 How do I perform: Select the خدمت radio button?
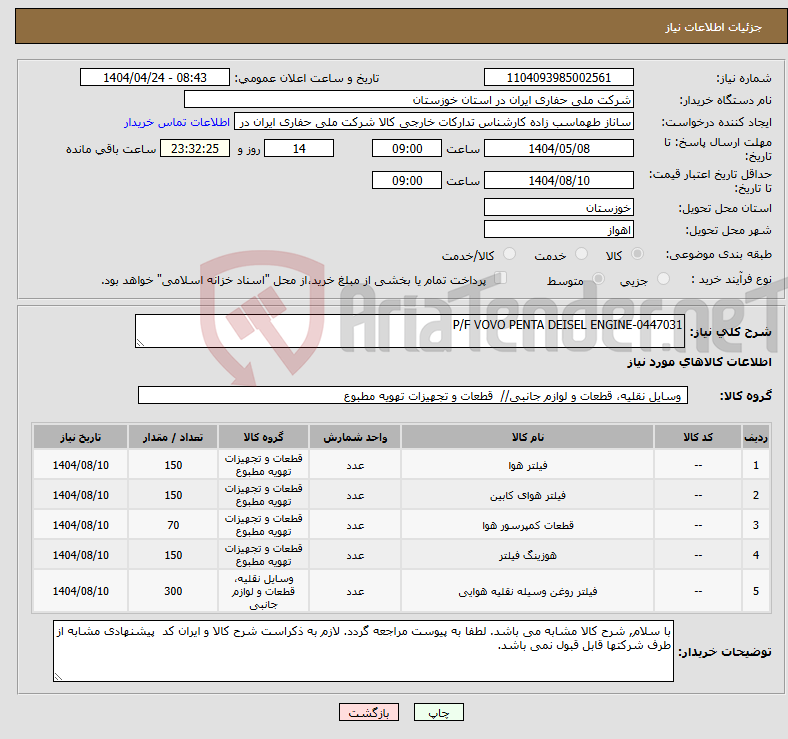pos(581,254)
